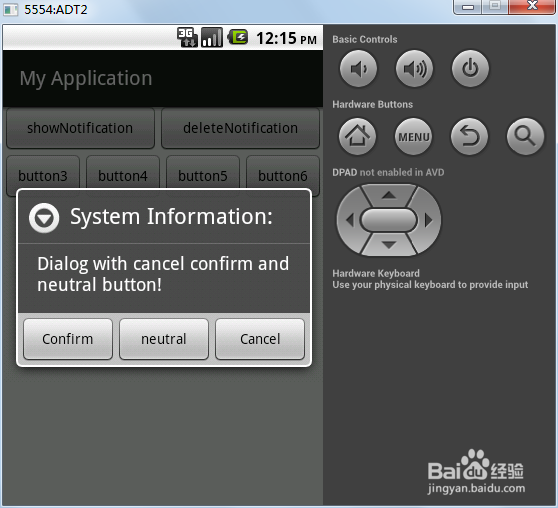Click the DPAD down arrow

click(389, 245)
